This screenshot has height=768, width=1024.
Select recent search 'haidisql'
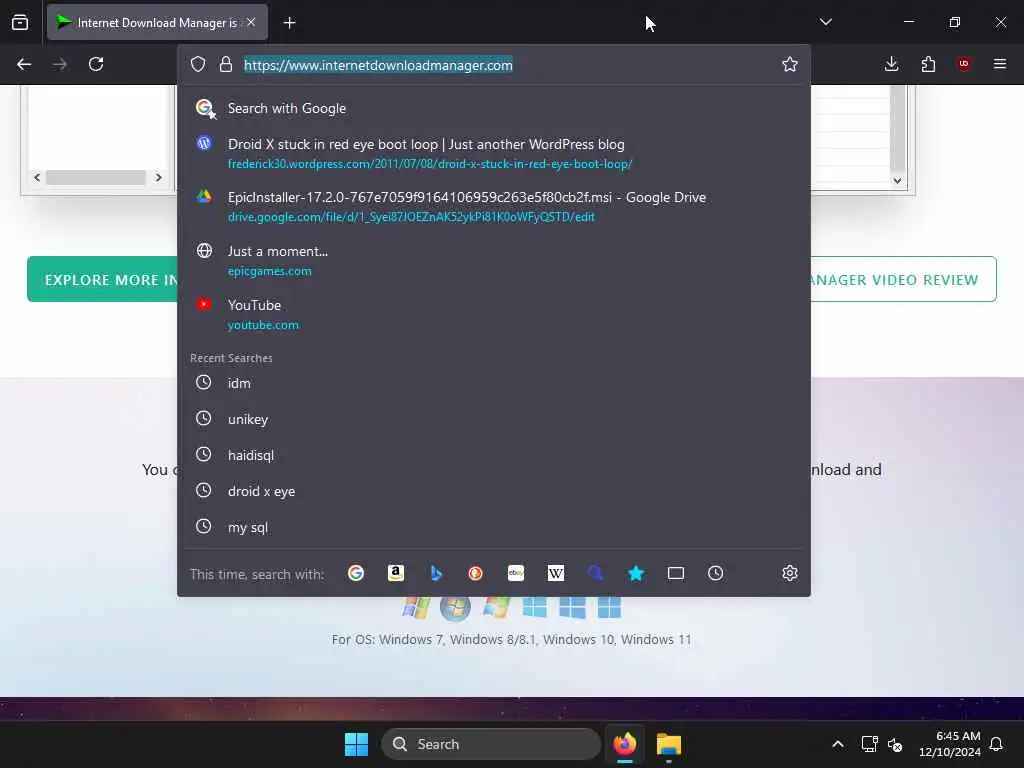point(494,455)
